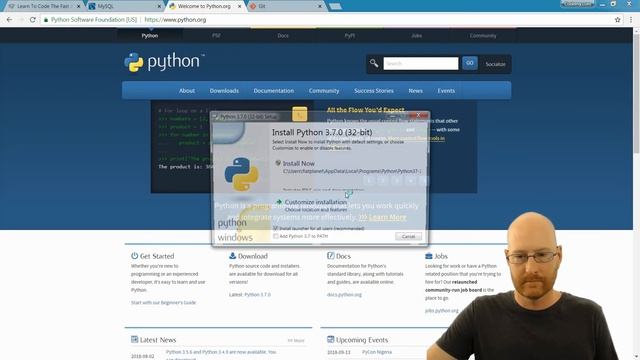Click the Latest News icon

[x=134, y=339]
